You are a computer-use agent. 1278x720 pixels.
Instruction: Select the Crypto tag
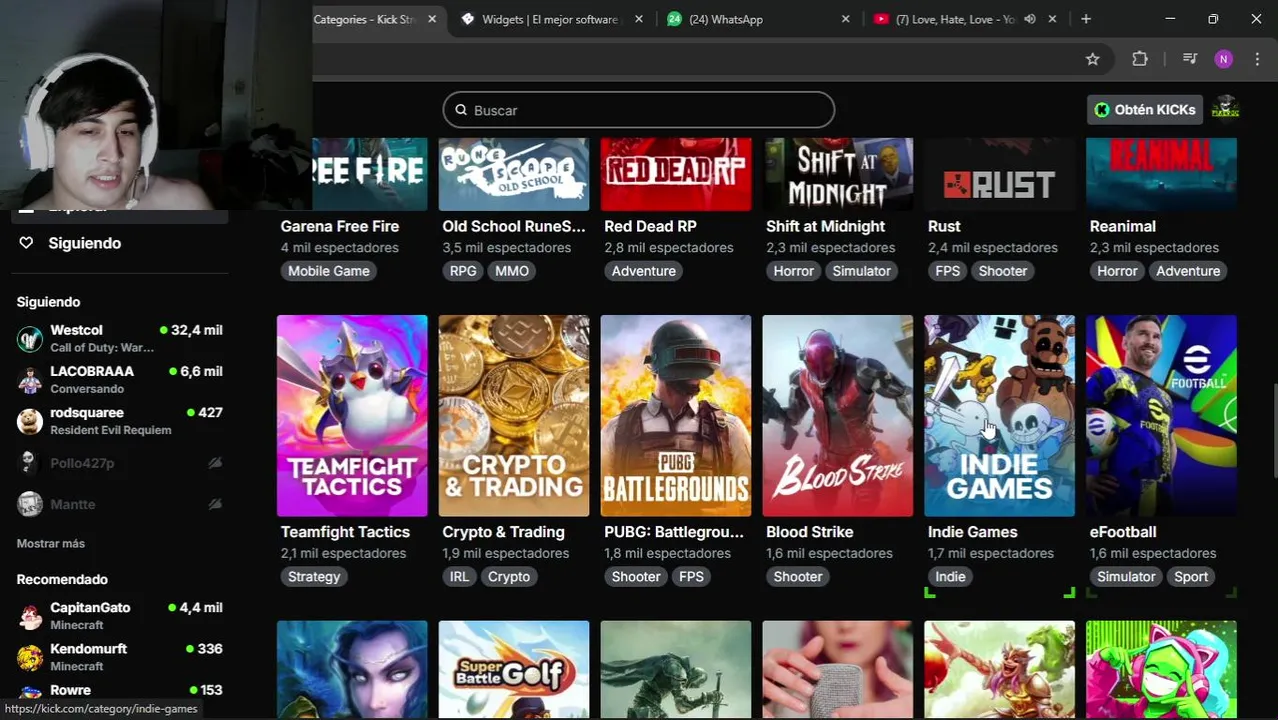tap(509, 577)
